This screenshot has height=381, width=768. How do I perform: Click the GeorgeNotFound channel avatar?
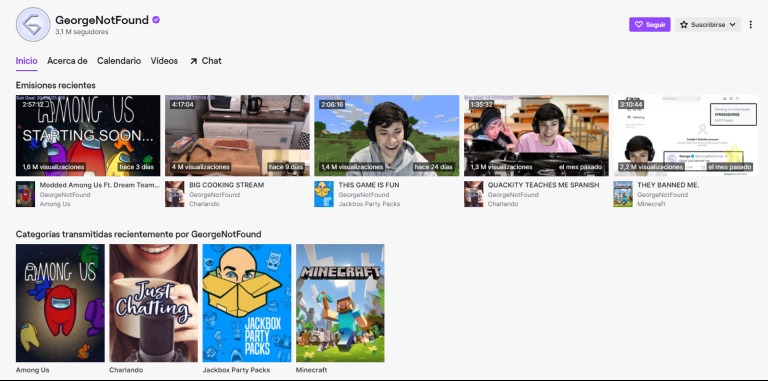click(33, 24)
